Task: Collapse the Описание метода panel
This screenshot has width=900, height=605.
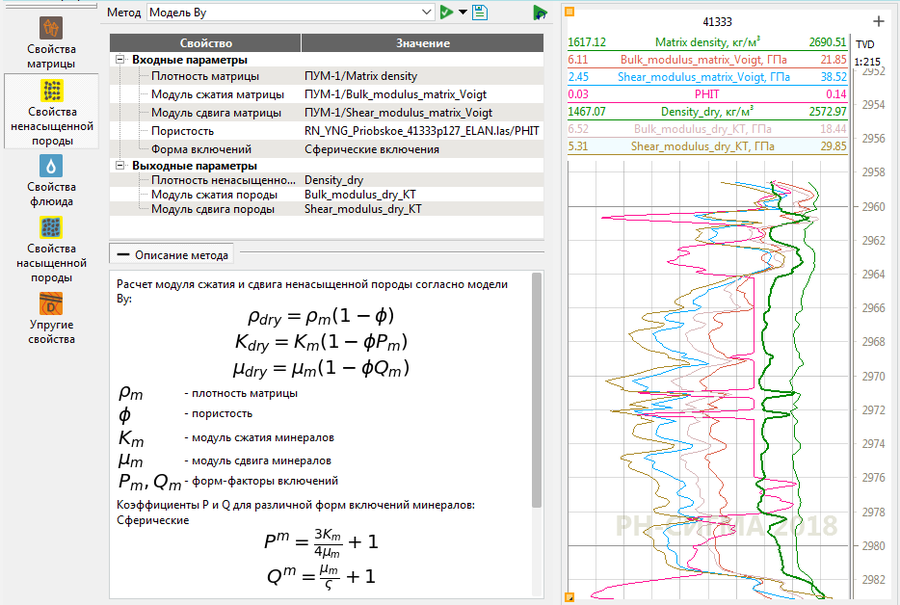Action: pyautogui.click(x=123, y=254)
